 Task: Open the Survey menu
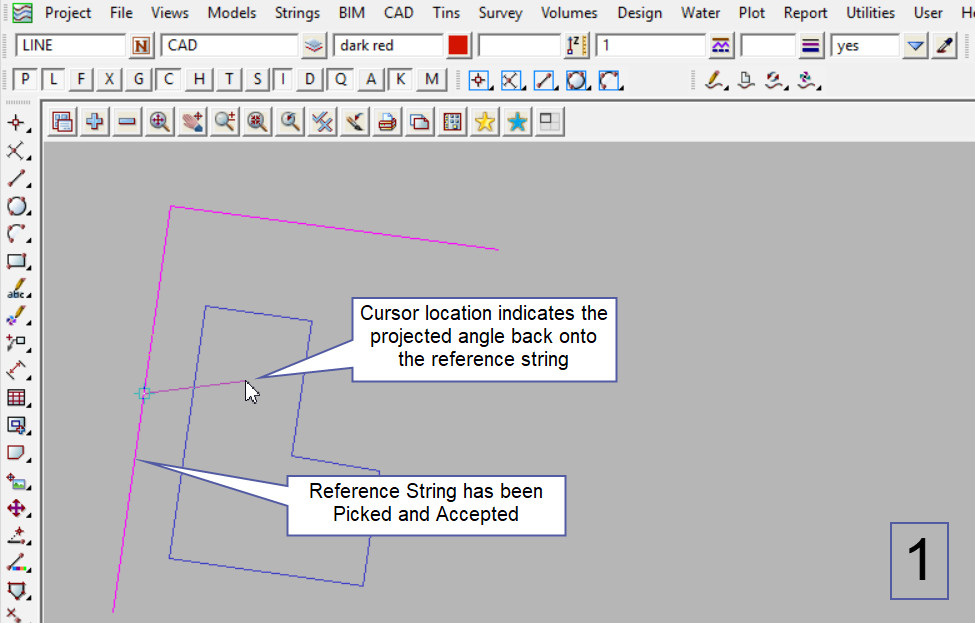[x=500, y=13]
